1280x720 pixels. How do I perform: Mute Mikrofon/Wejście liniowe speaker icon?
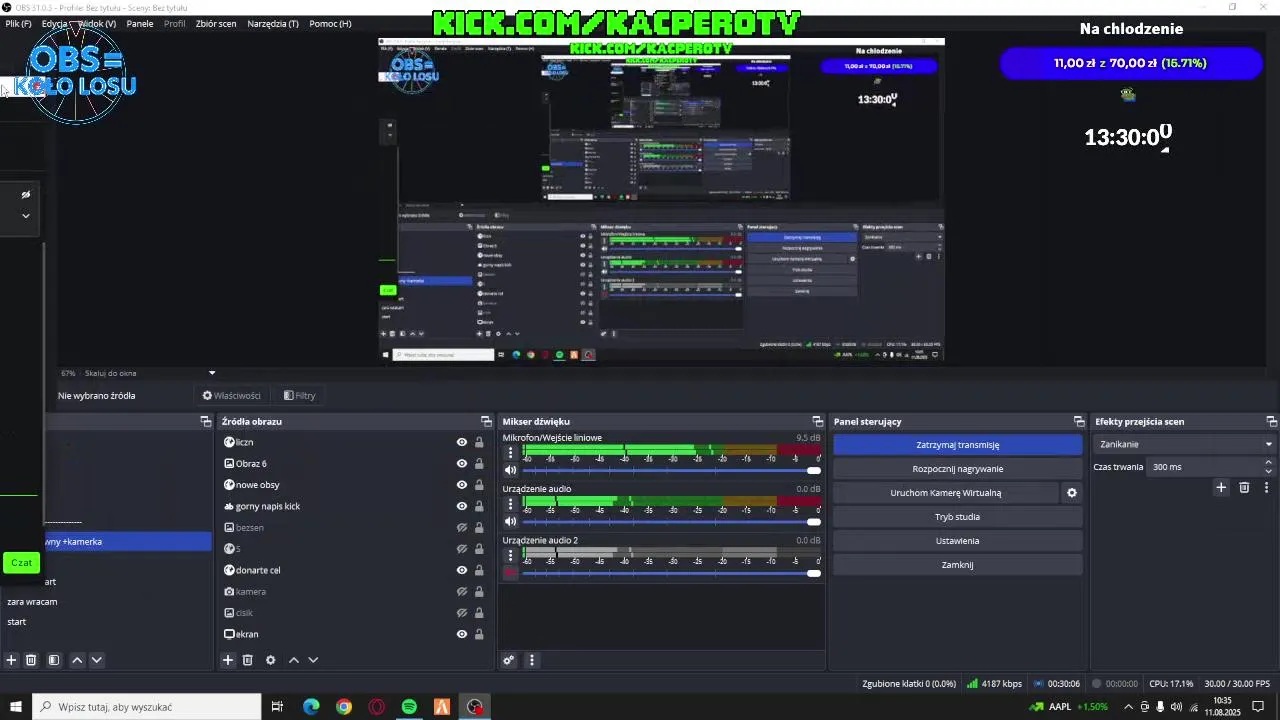[511, 470]
